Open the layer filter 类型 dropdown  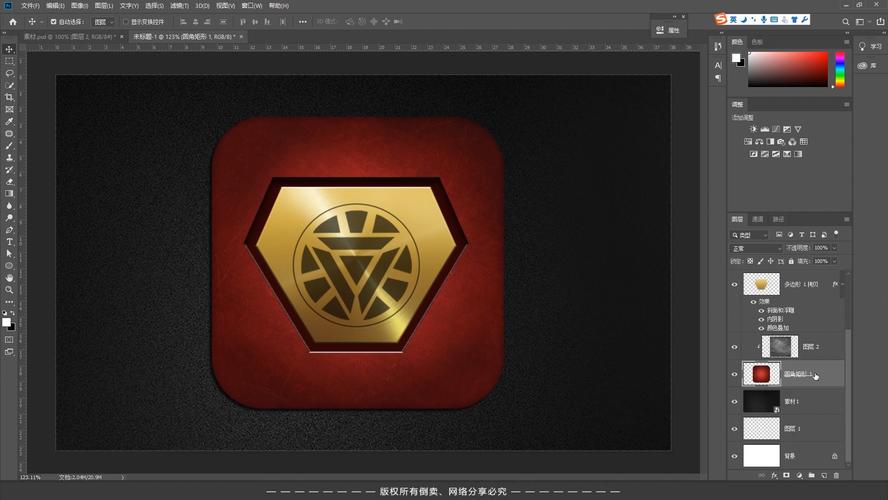[749, 235]
